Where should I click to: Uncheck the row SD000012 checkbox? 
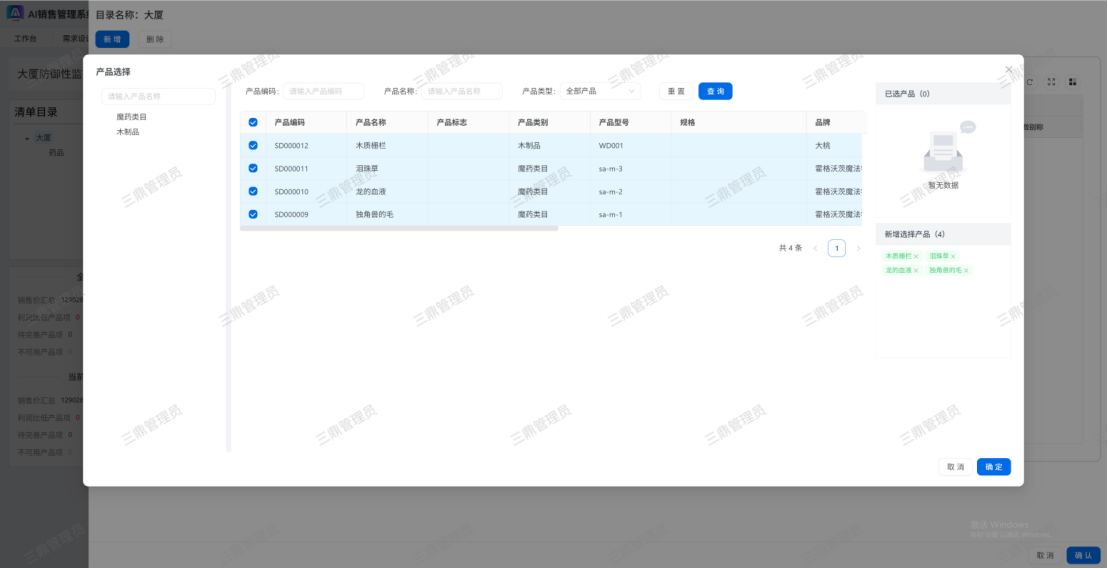click(253, 146)
